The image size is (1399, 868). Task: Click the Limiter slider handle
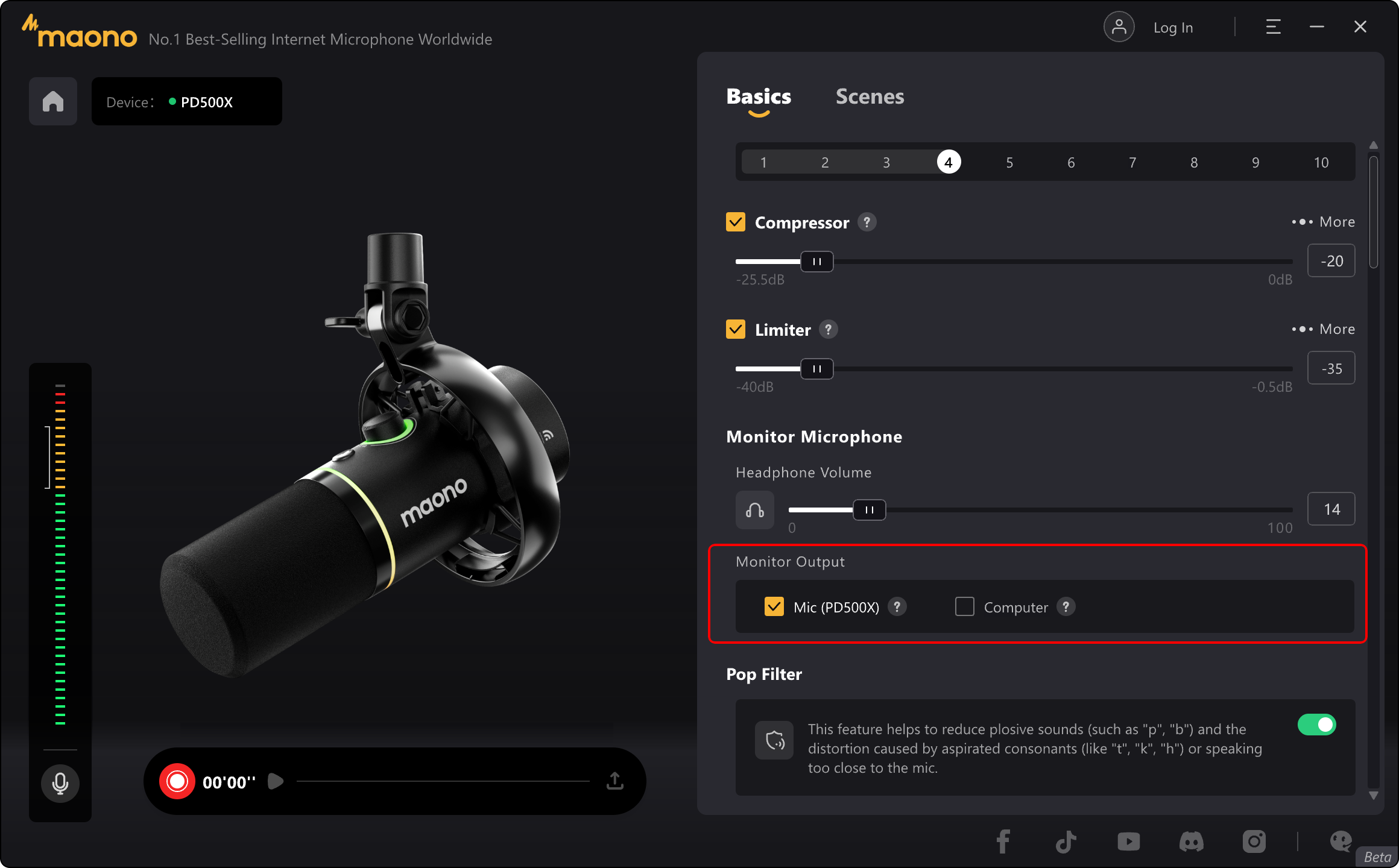coord(816,369)
